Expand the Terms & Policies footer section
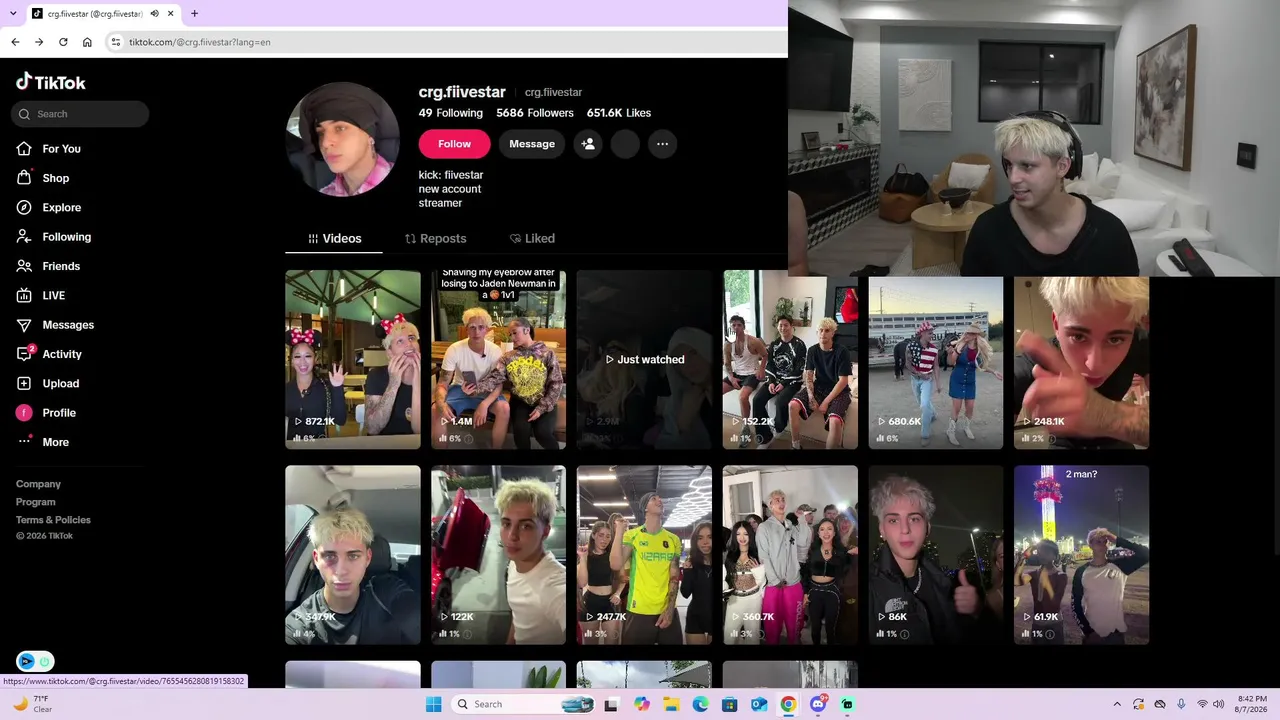Image resolution: width=1280 pixels, height=720 pixels. pos(53,520)
